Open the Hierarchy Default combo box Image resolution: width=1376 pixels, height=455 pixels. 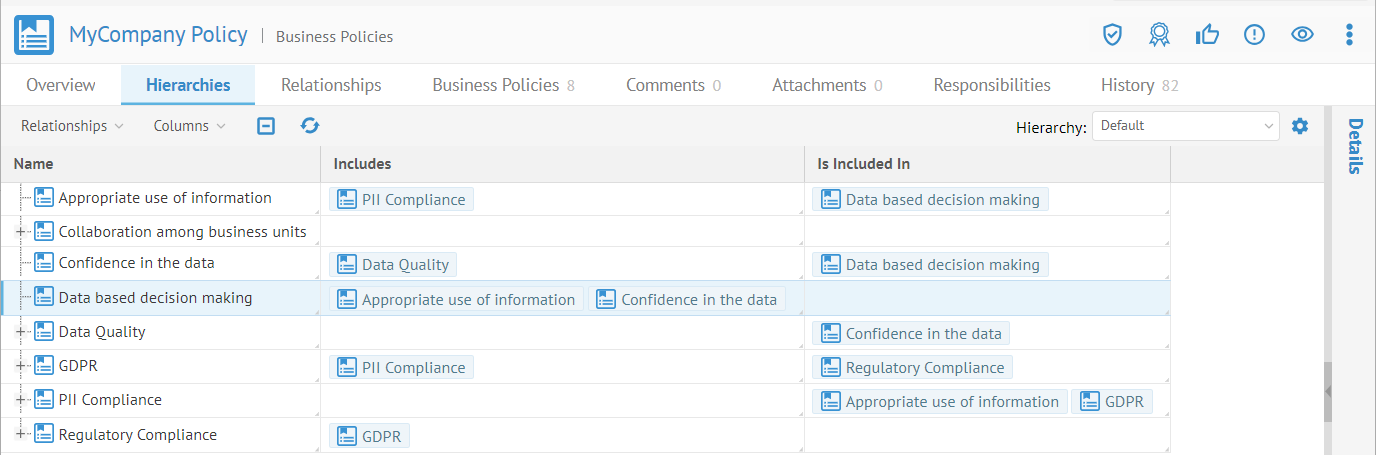1185,126
